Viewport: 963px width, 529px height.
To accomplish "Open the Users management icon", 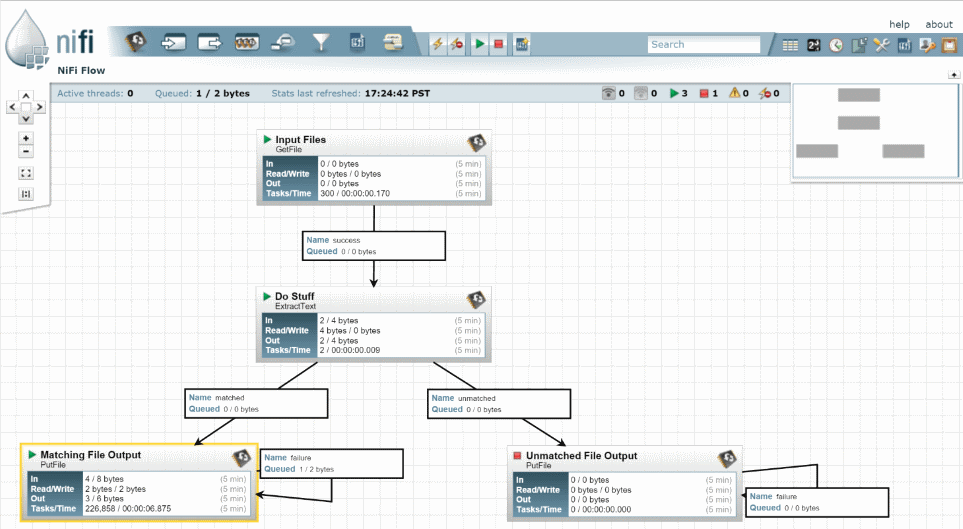I will coord(927,45).
